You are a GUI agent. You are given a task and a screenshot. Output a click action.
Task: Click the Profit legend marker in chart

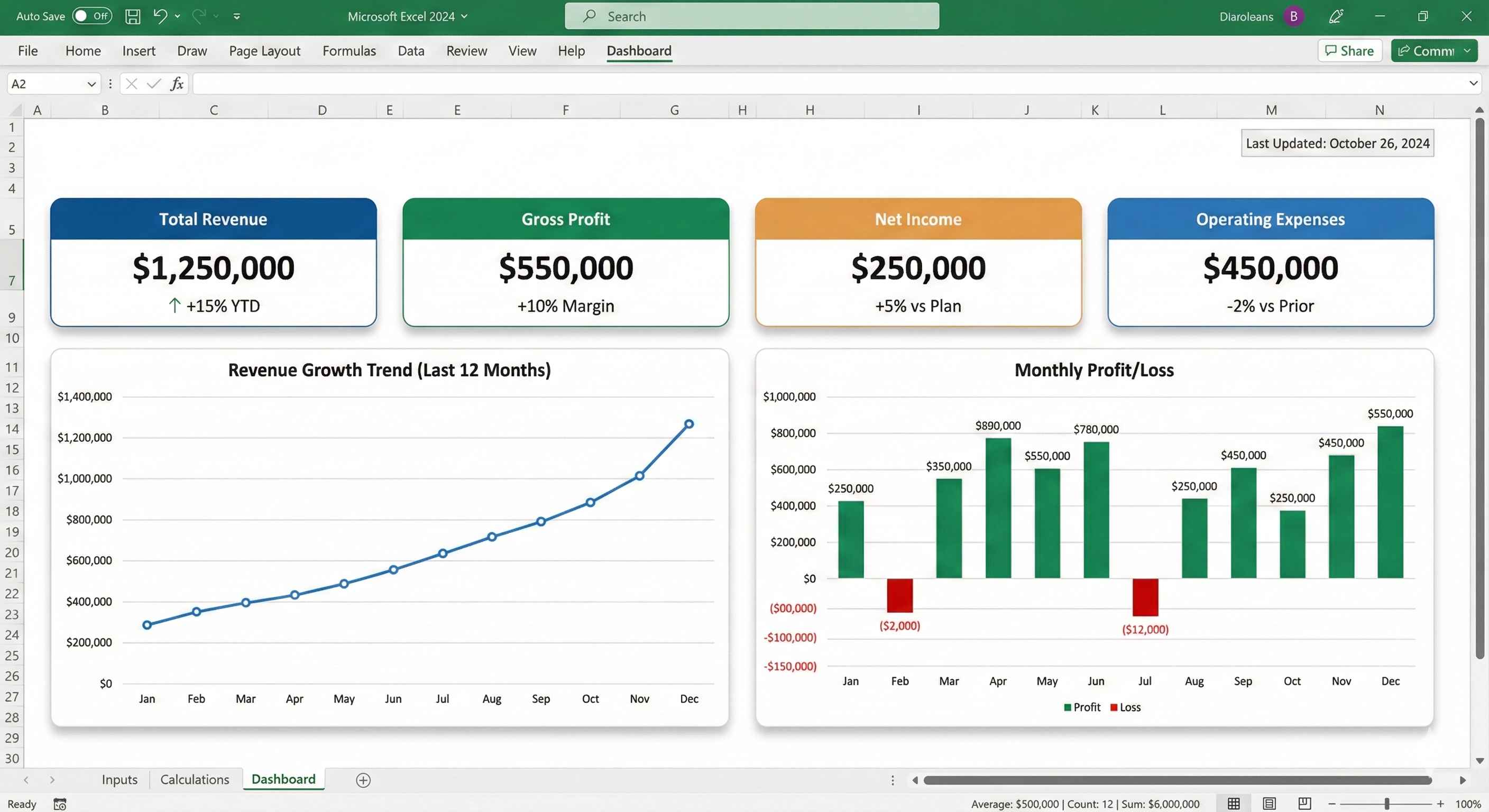(1067, 707)
